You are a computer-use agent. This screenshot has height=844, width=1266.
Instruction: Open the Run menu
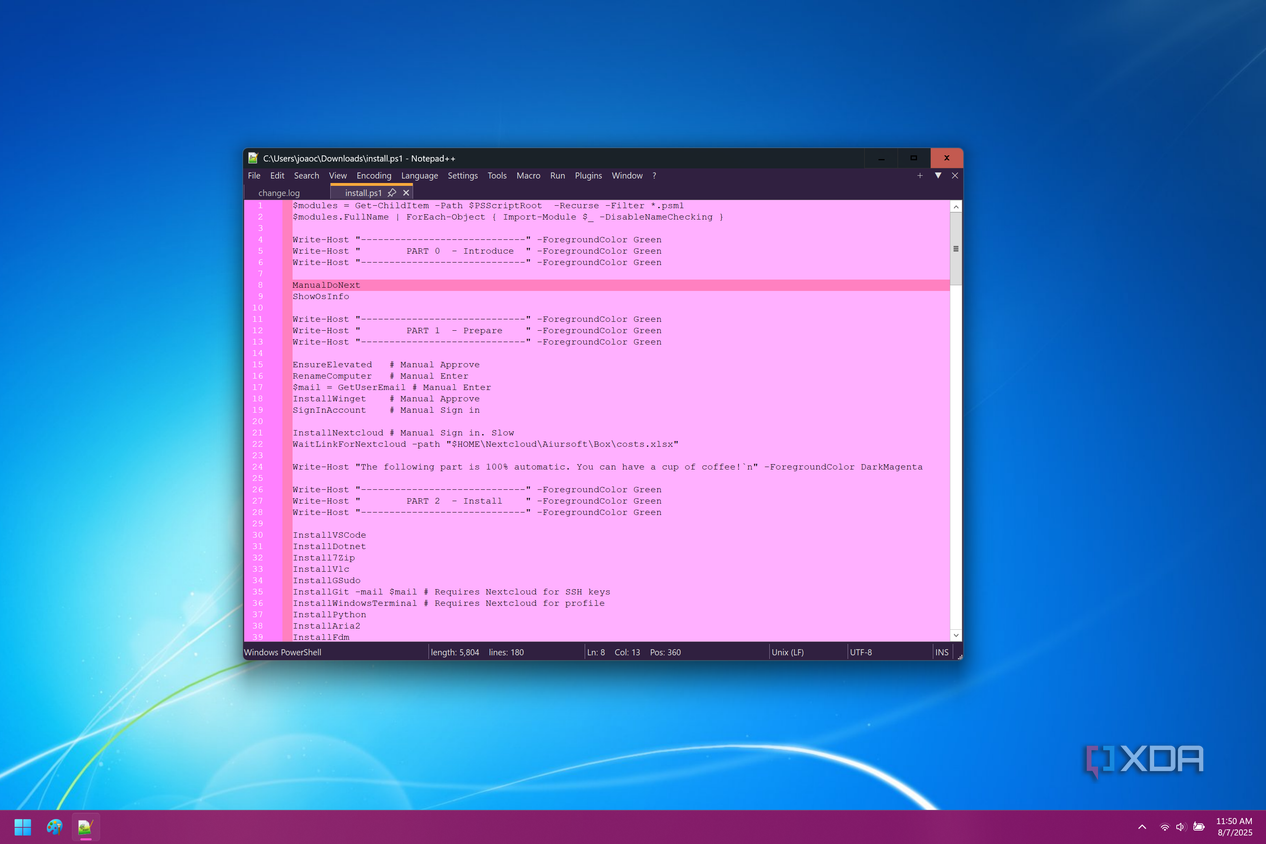(x=557, y=176)
